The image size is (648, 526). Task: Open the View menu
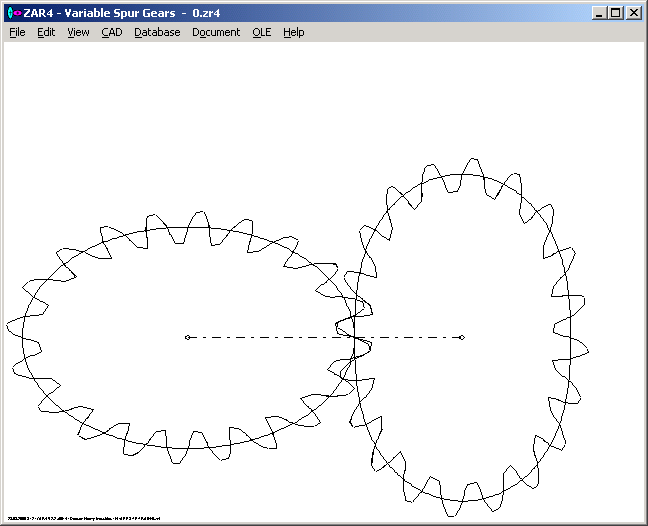pos(78,32)
